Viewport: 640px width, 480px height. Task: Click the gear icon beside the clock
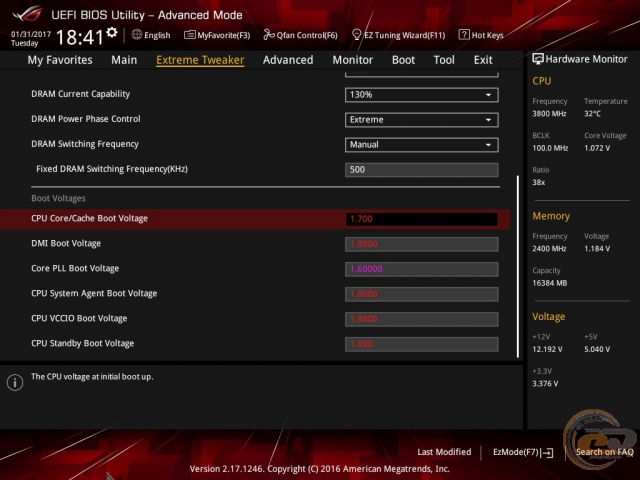(112, 33)
